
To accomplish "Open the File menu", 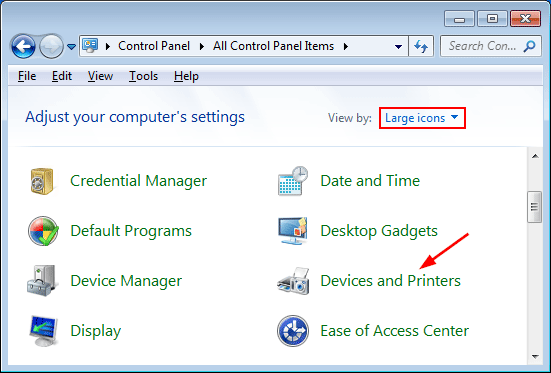I will [27, 76].
